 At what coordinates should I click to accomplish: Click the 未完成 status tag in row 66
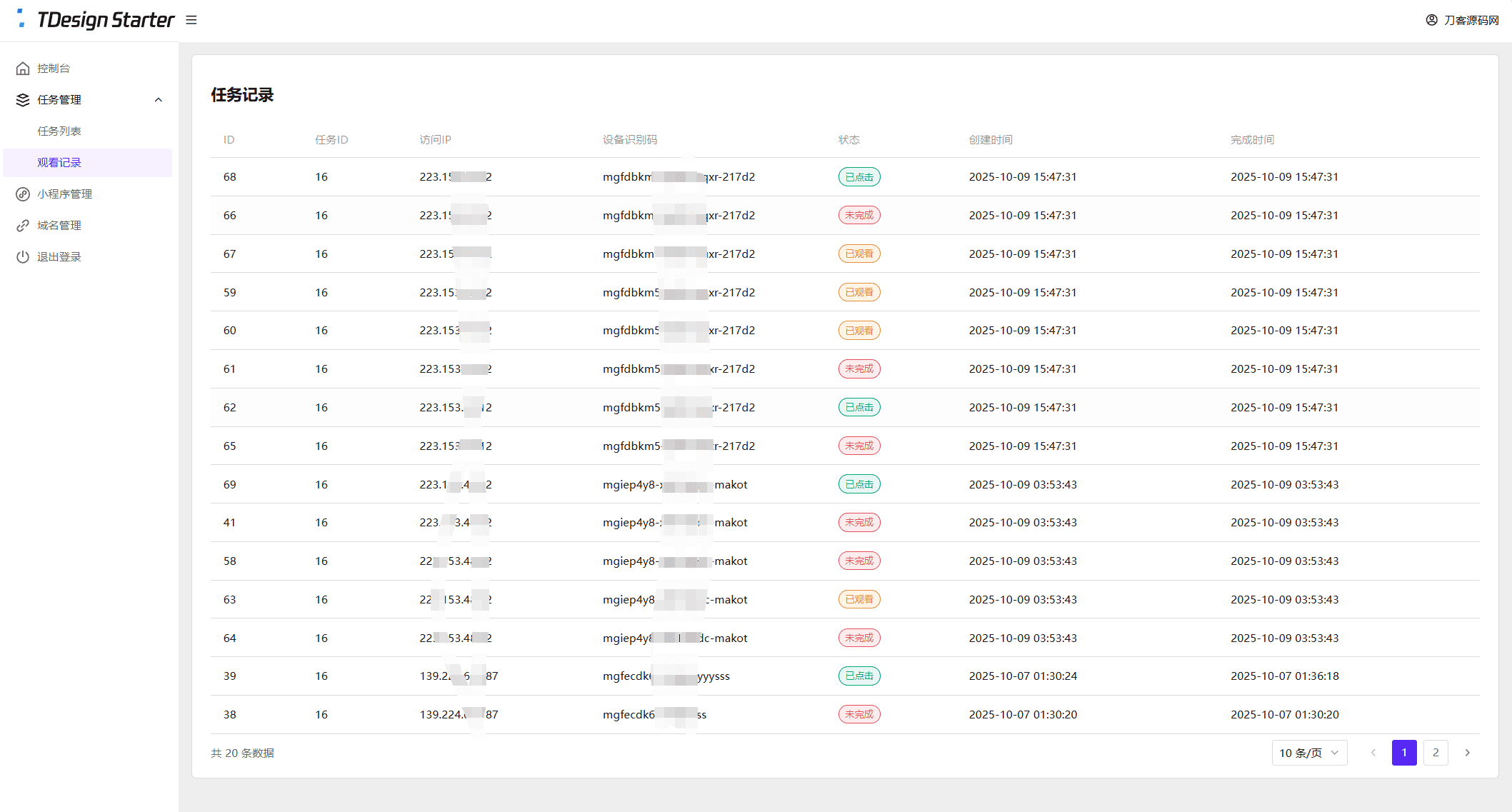[x=859, y=215]
